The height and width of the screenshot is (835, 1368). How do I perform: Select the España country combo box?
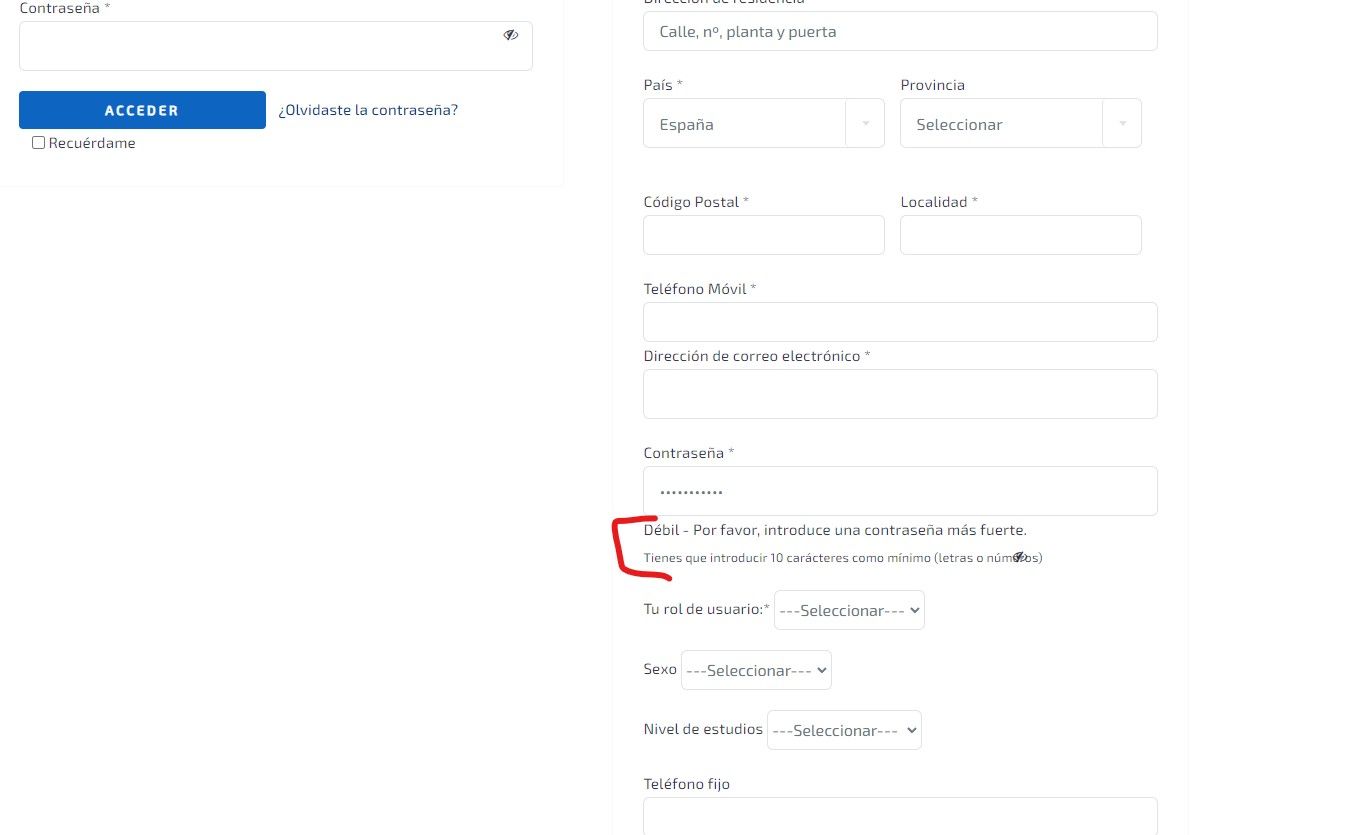coord(764,123)
